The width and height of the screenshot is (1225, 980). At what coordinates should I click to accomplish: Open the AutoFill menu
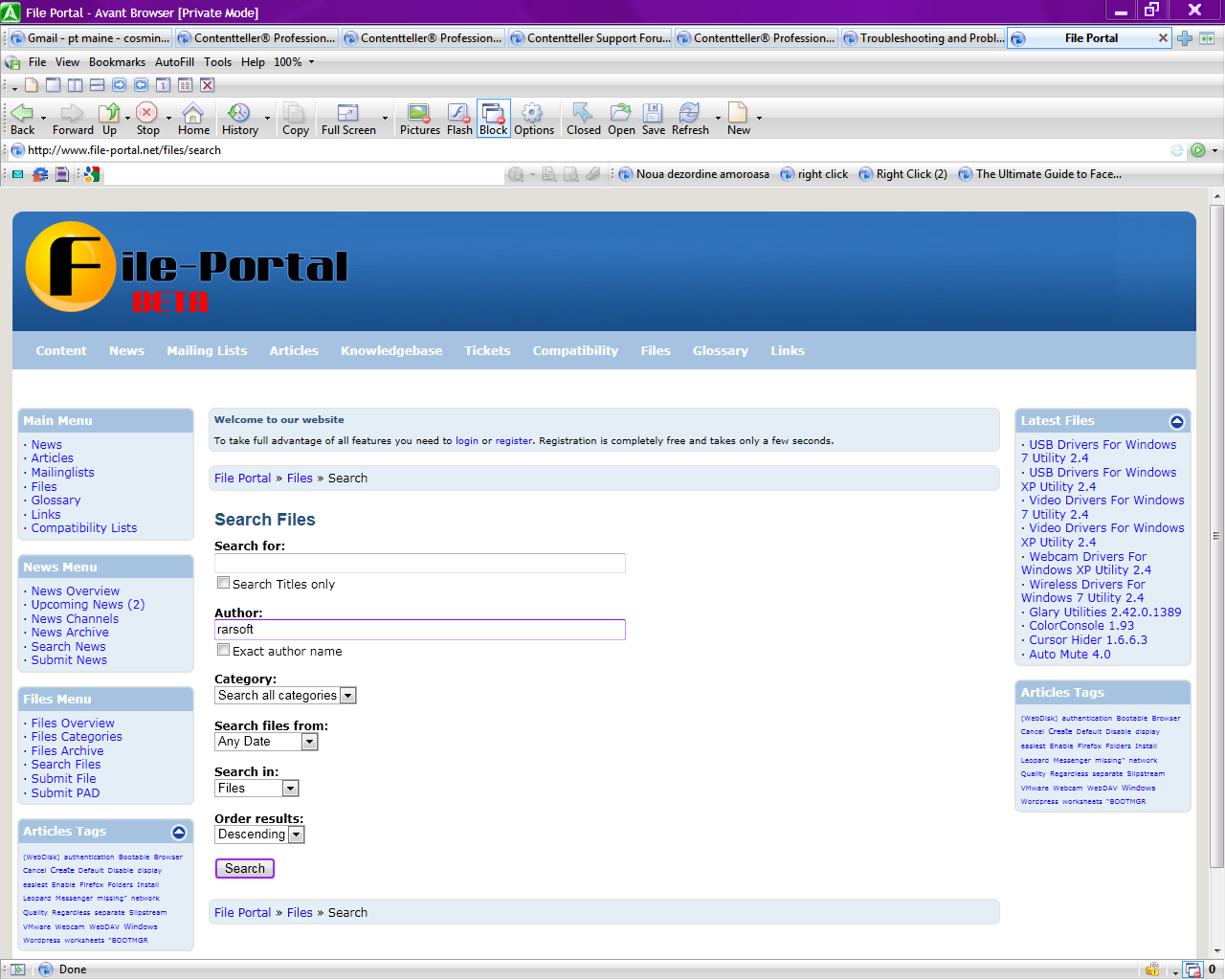click(x=174, y=62)
